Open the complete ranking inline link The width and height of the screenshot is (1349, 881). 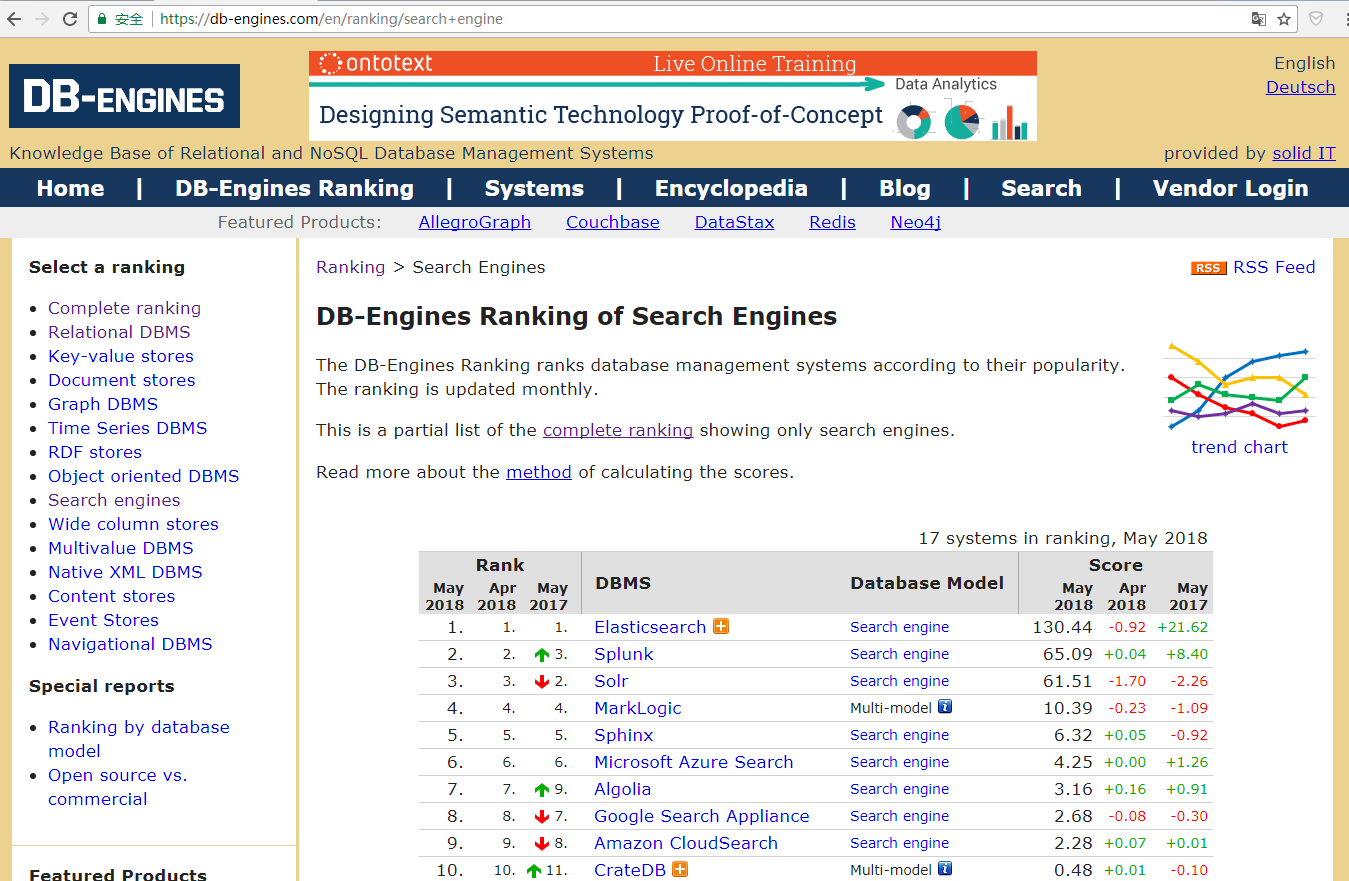[x=618, y=430]
